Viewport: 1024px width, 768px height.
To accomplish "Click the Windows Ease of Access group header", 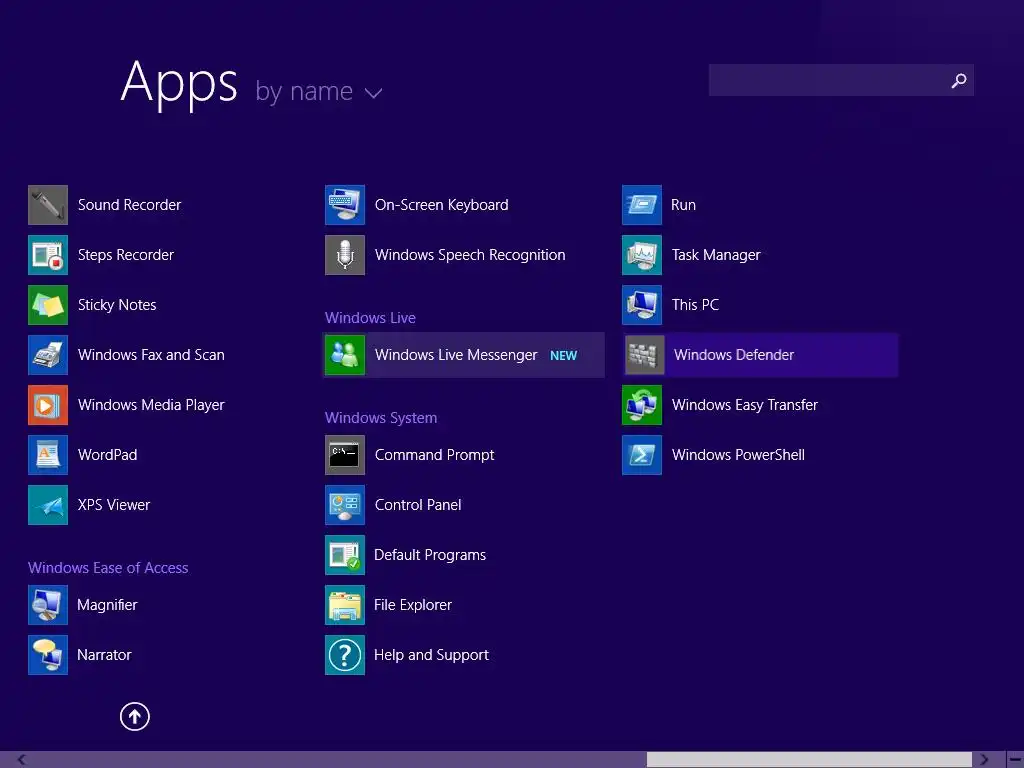I will 108,568.
